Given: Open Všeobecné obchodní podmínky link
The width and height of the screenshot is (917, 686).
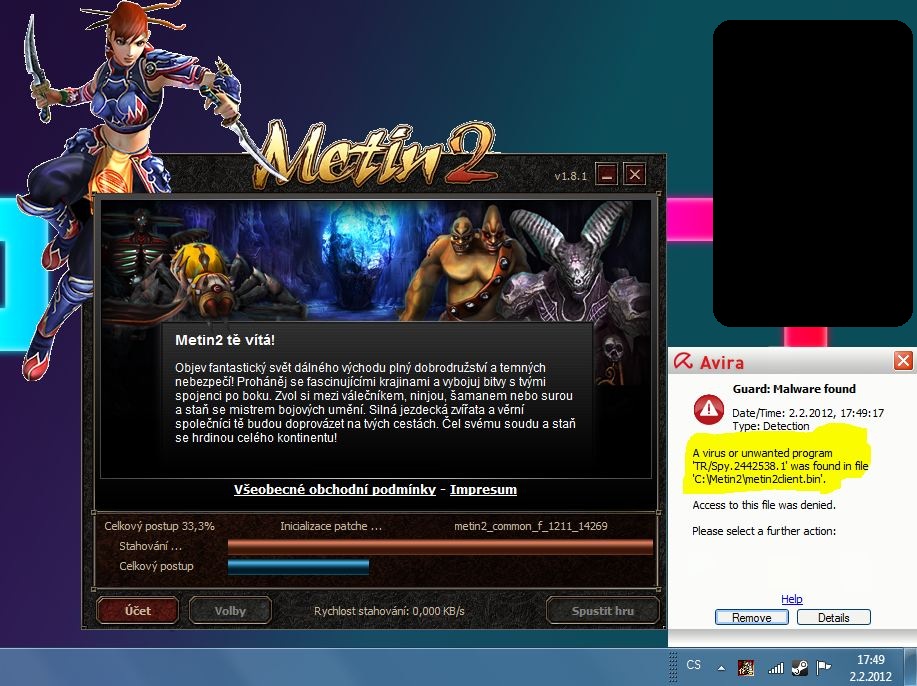Looking at the screenshot, I should click(x=335, y=489).
